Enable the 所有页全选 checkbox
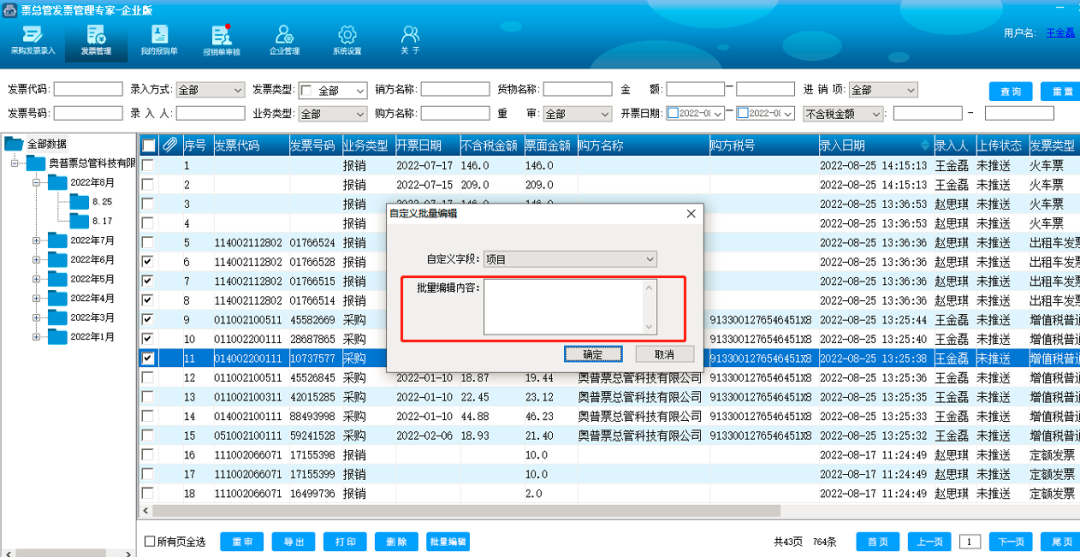The height and width of the screenshot is (557, 1080). (x=150, y=542)
